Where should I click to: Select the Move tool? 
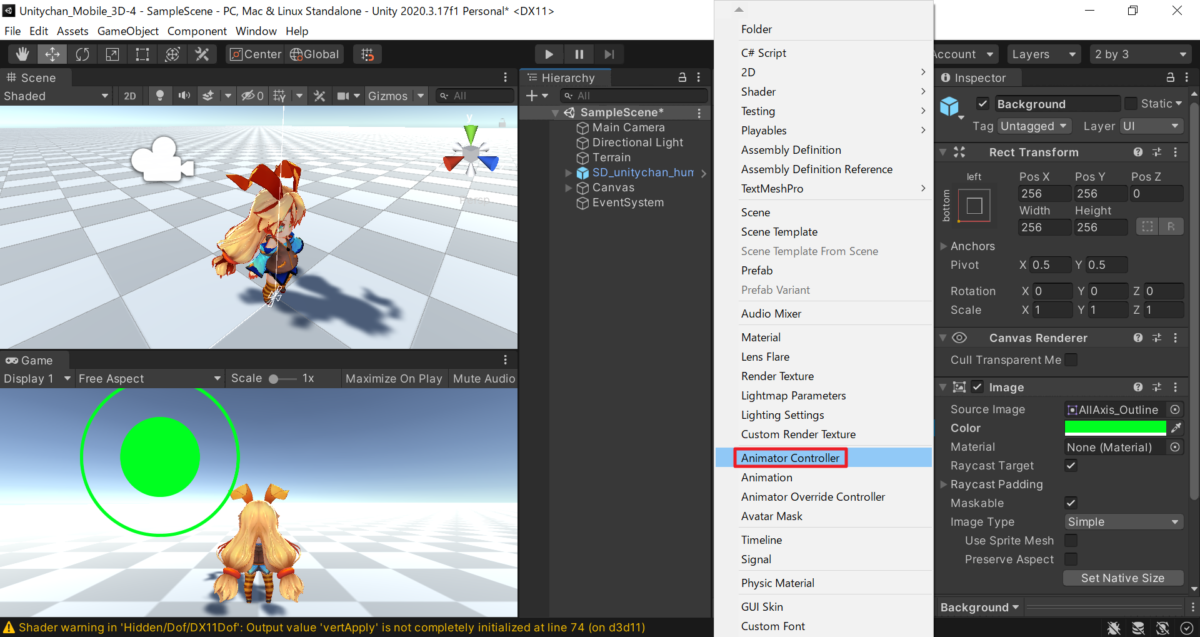(x=52, y=54)
